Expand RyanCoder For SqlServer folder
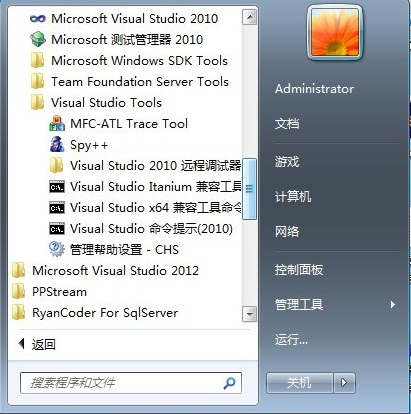The image size is (411, 414). [105, 313]
